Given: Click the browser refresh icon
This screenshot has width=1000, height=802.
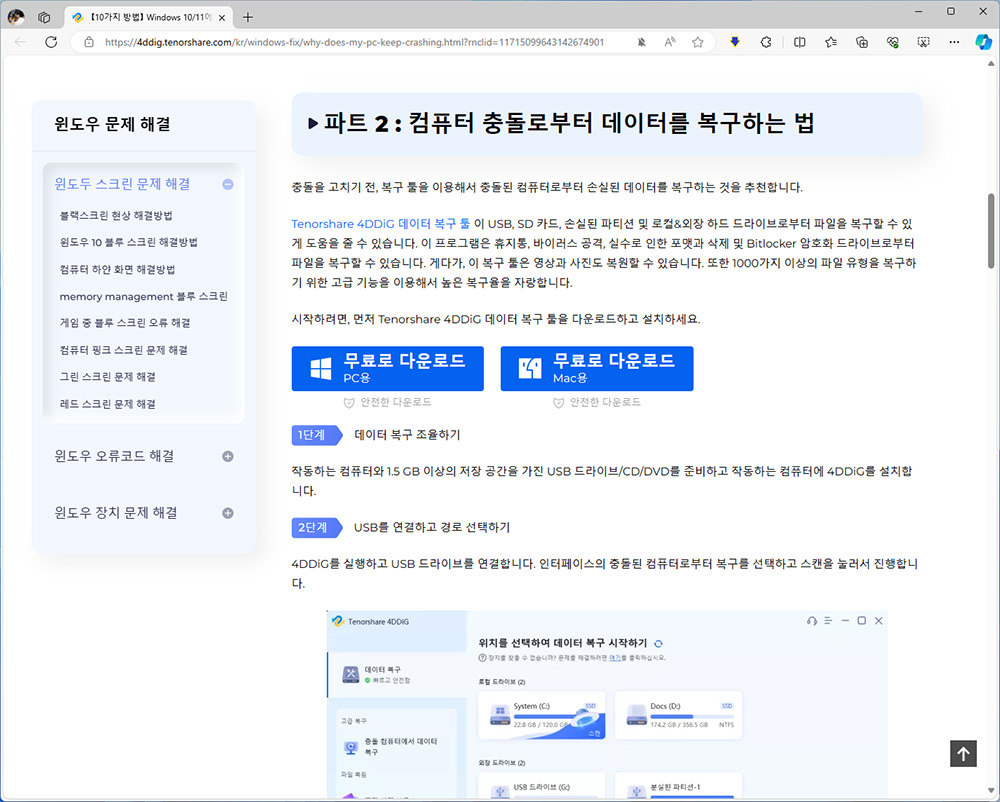Looking at the screenshot, I should coord(51,42).
